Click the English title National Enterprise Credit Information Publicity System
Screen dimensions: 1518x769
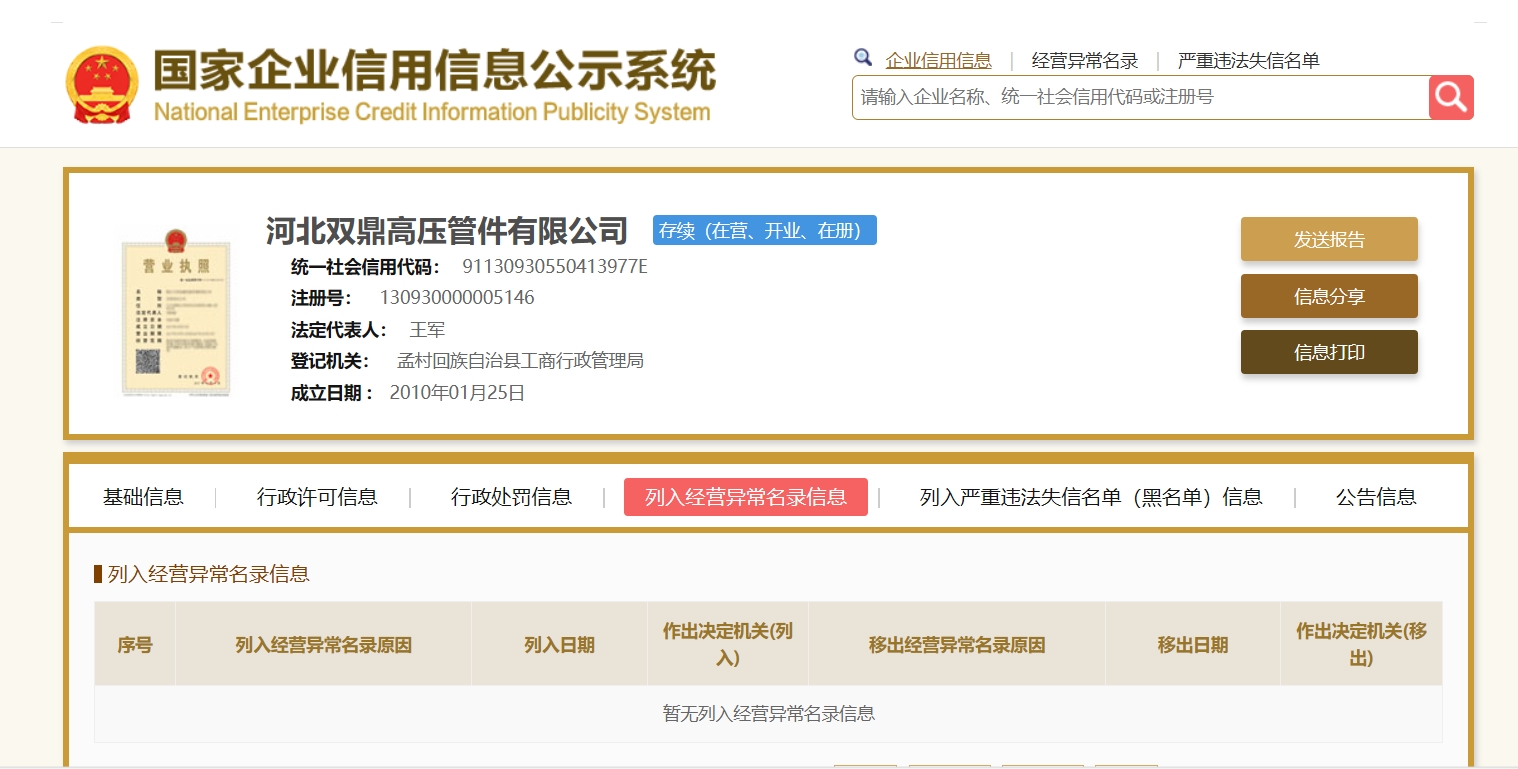[432, 111]
